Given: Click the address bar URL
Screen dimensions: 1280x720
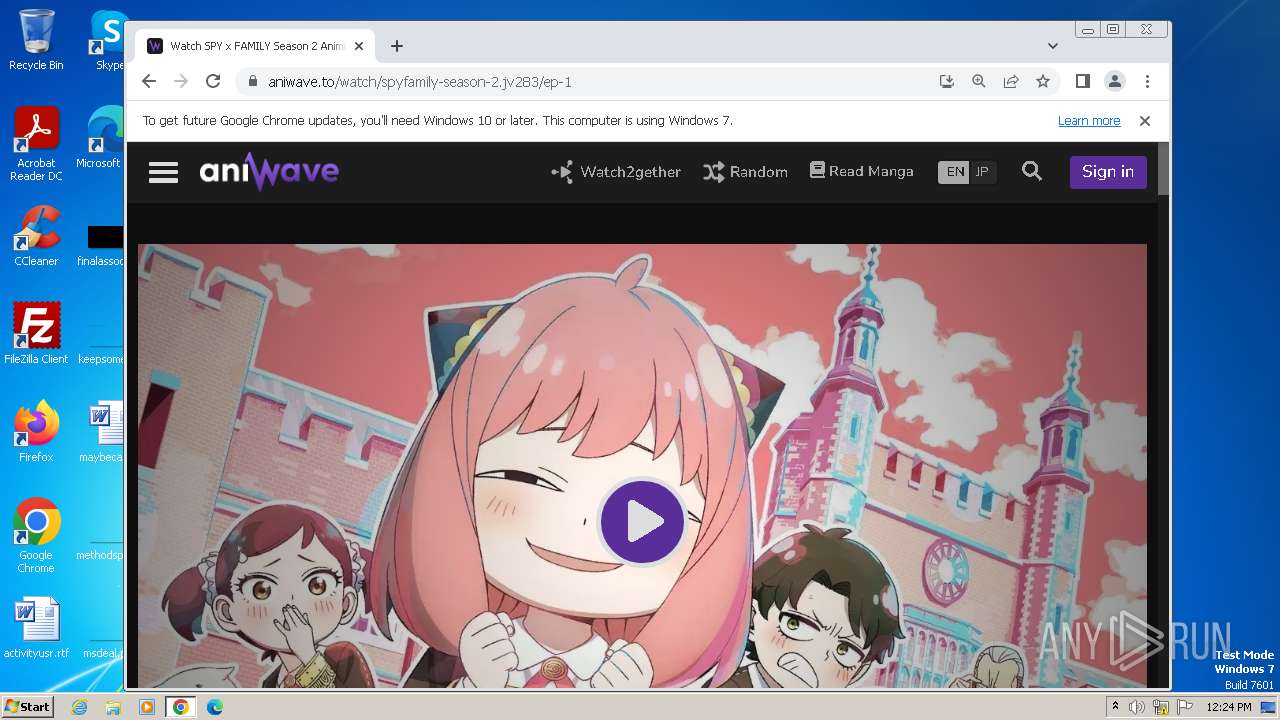Looking at the screenshot, I should (420, 82).
